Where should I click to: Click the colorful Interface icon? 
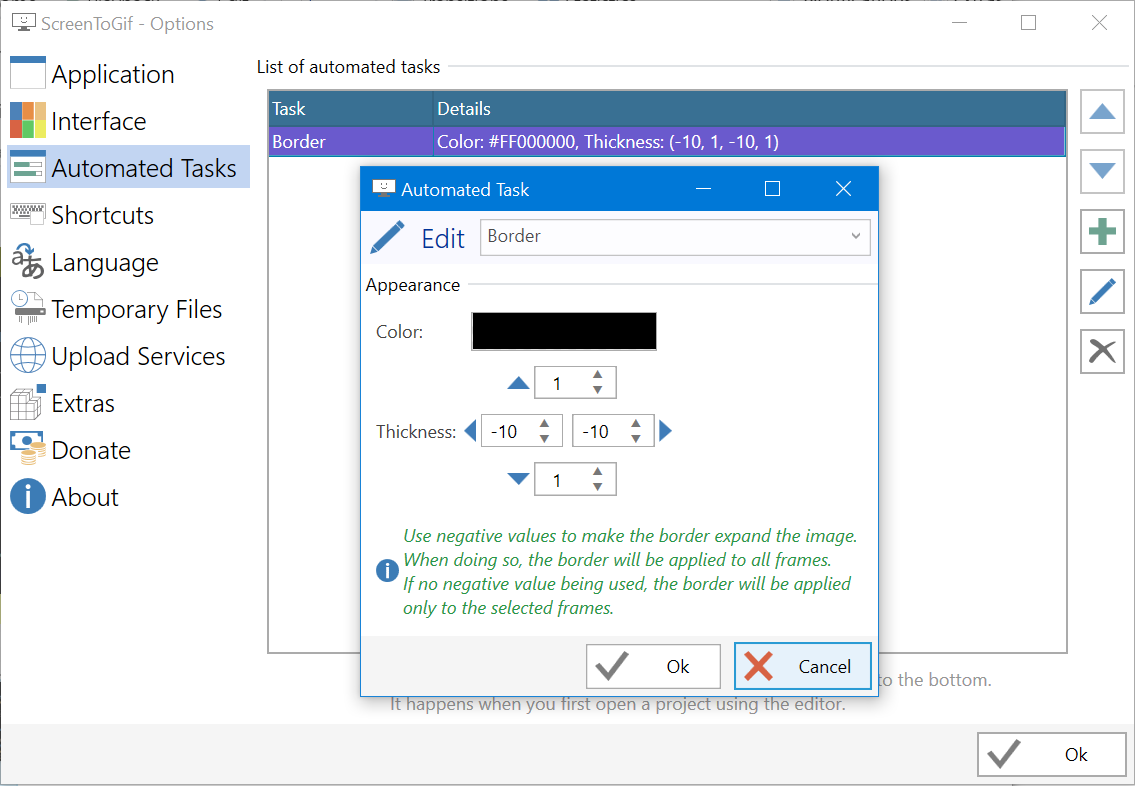28,120
